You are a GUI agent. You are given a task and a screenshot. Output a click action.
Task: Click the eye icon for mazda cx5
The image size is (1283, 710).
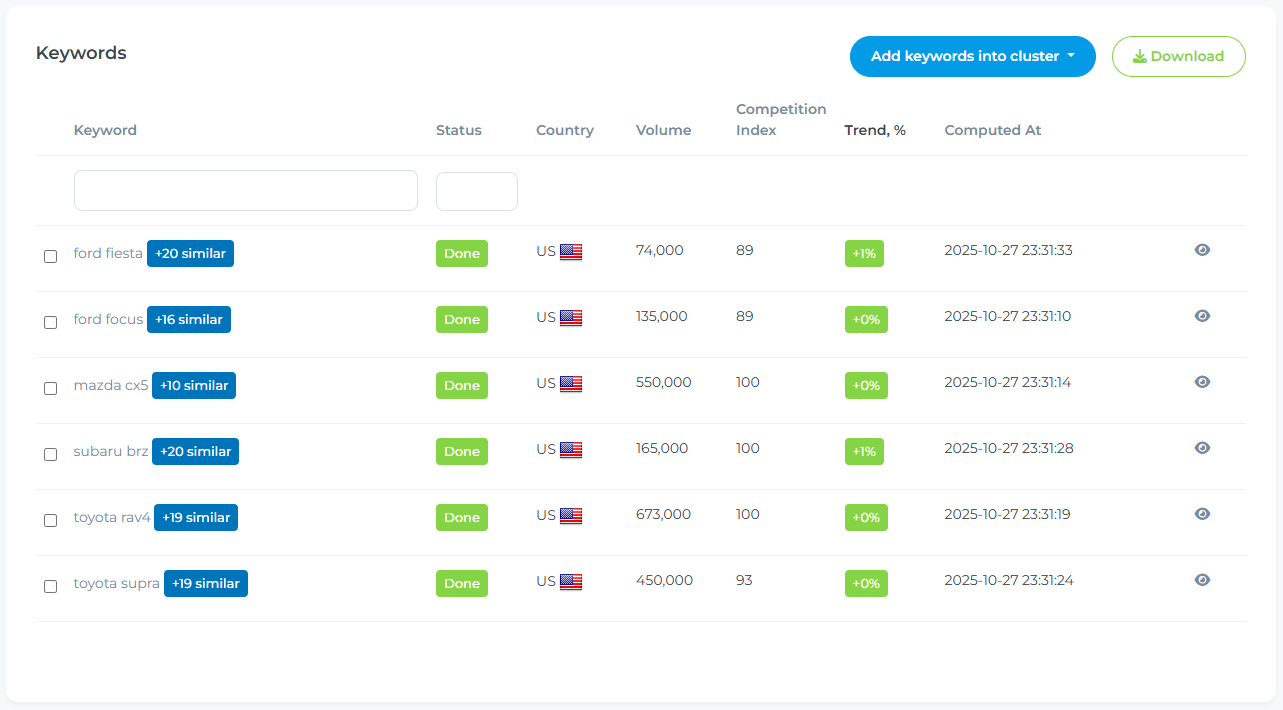coord(1202,382)
